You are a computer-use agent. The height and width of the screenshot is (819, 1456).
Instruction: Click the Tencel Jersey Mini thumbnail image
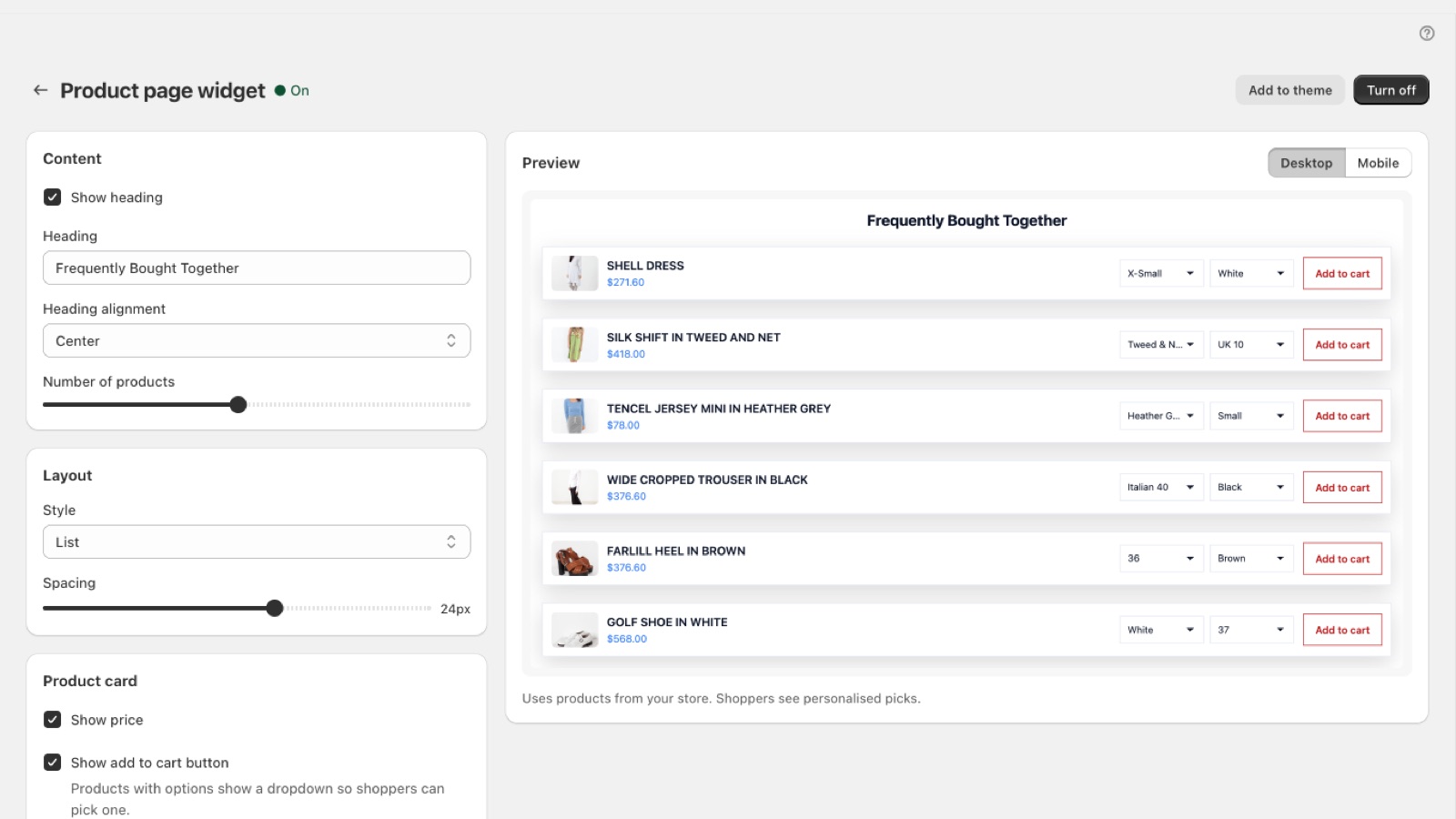574,416
